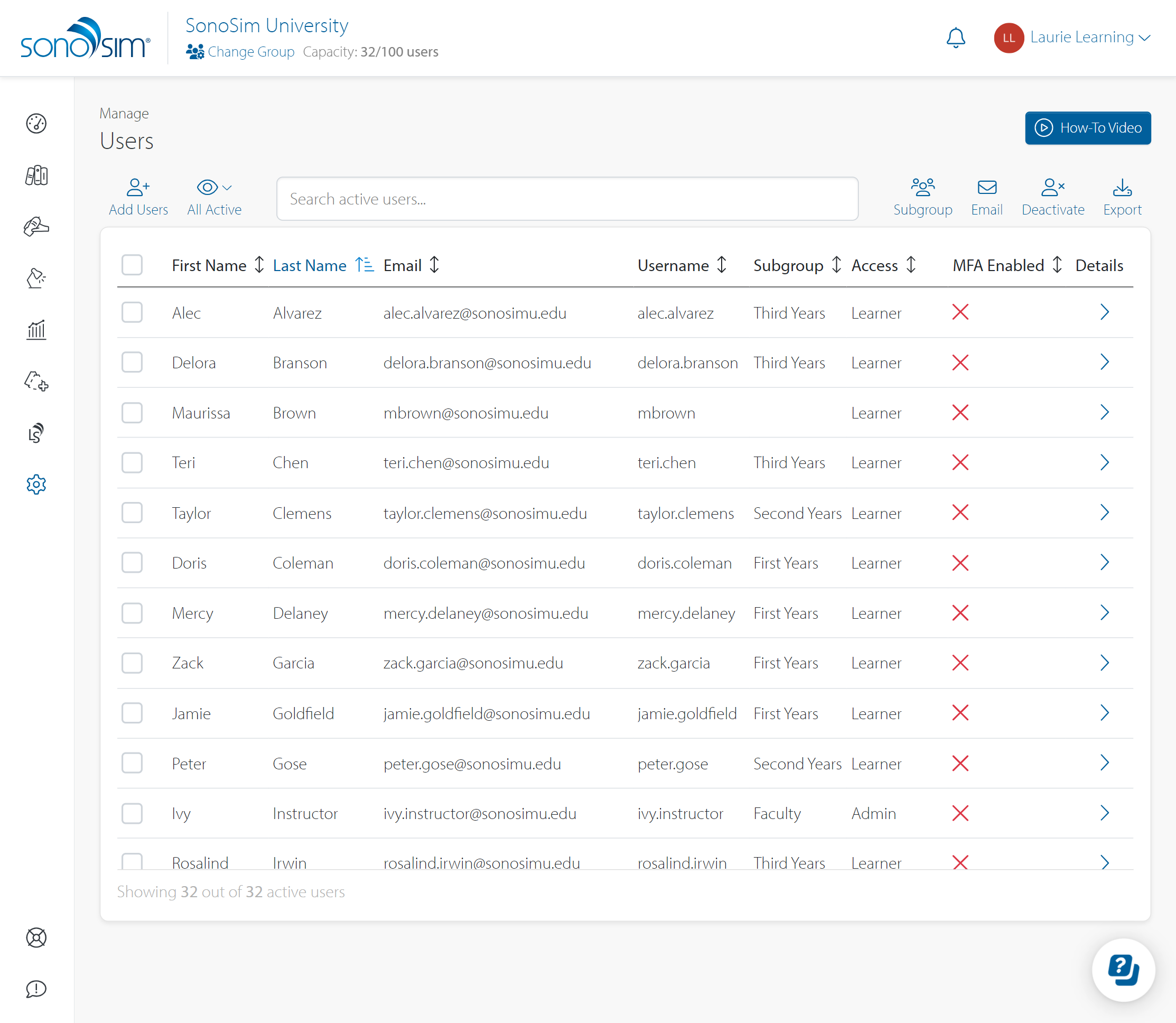Click the How-To Video button

pos(1088,128)
